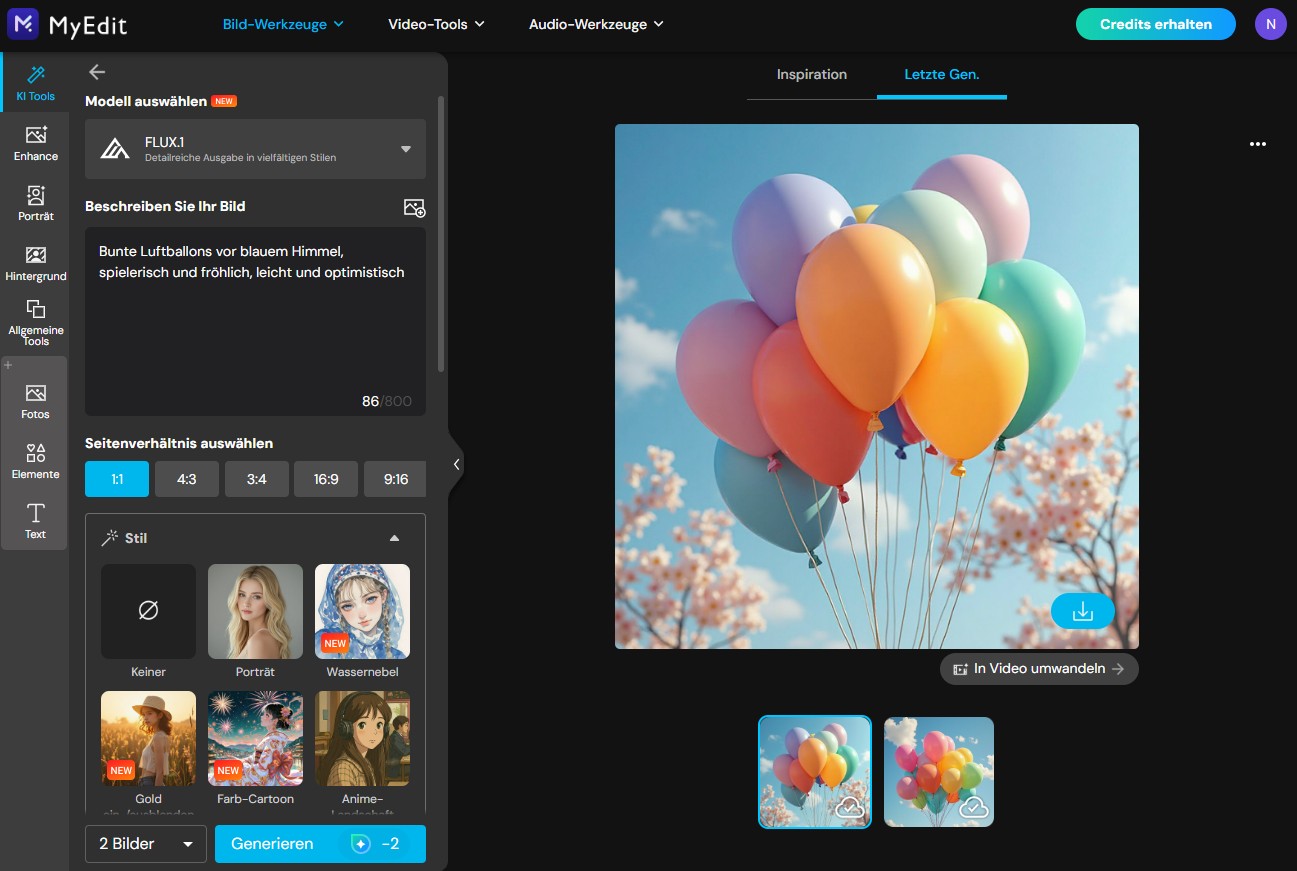The image size is (1297, 871).
Task: Click the Generieren button
Action: [x=320, y=844]
